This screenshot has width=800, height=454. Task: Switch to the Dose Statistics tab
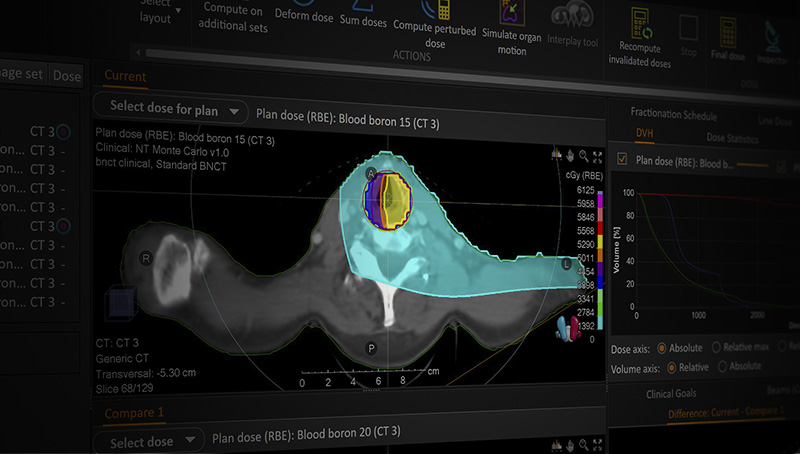pyautogui.click(x=731, y=136)
